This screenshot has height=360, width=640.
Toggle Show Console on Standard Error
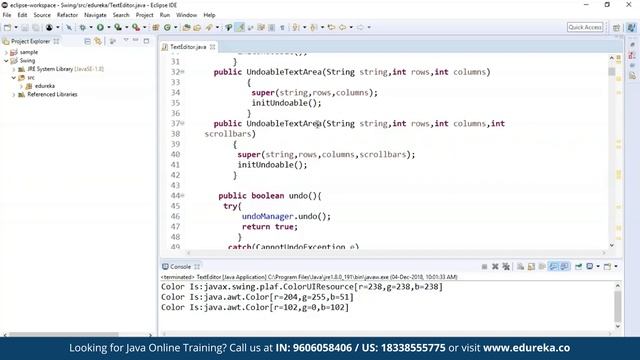pyautogui.click(x=564, y=267)
